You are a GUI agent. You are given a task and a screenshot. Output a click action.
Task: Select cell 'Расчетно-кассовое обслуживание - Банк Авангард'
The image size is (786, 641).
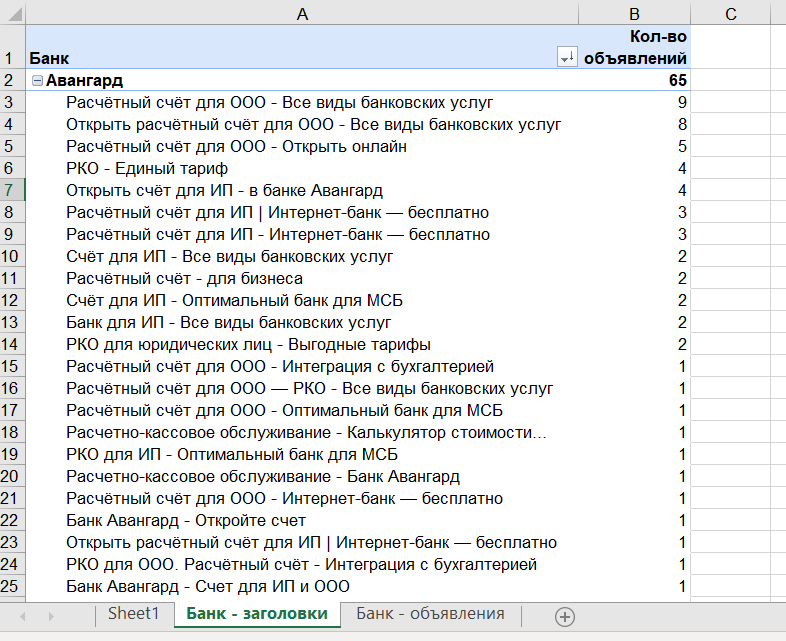coord(302,477)
